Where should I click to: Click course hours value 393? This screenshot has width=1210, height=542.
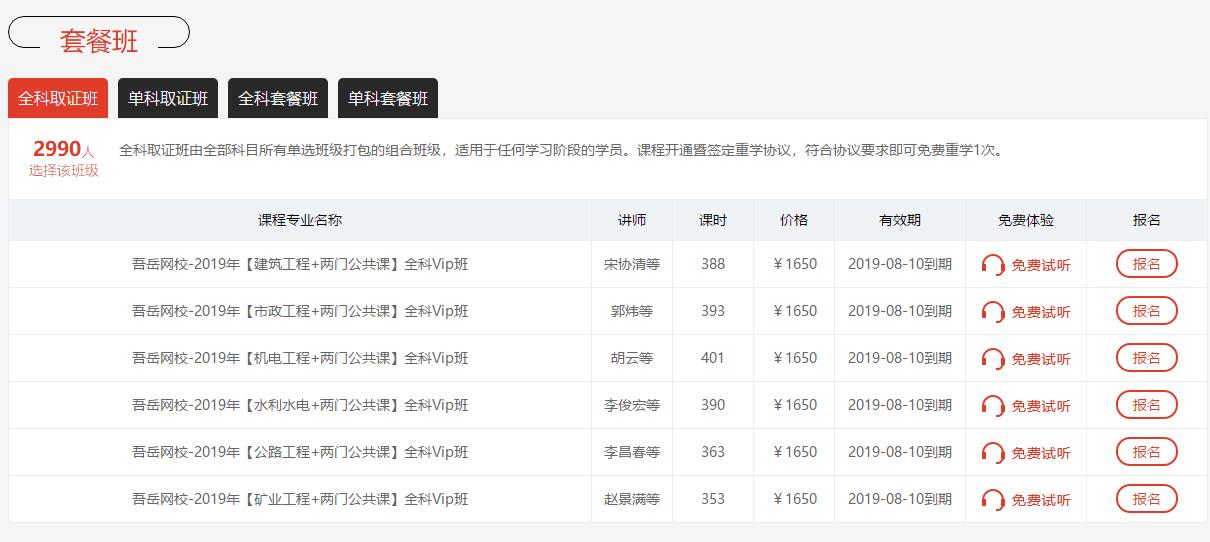(x=713, y=311)
